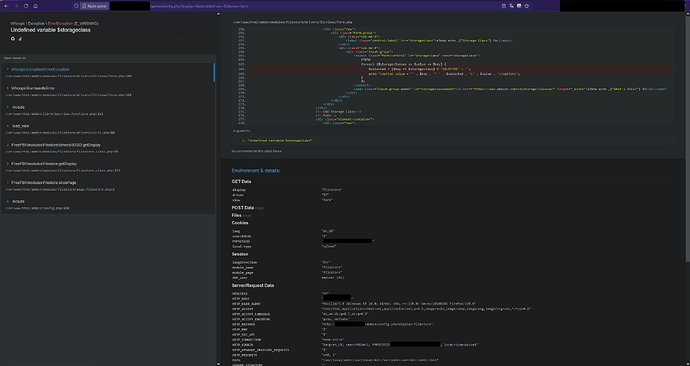Click the 'Nicht sicher' security indicator

click(x=95, y=6)
